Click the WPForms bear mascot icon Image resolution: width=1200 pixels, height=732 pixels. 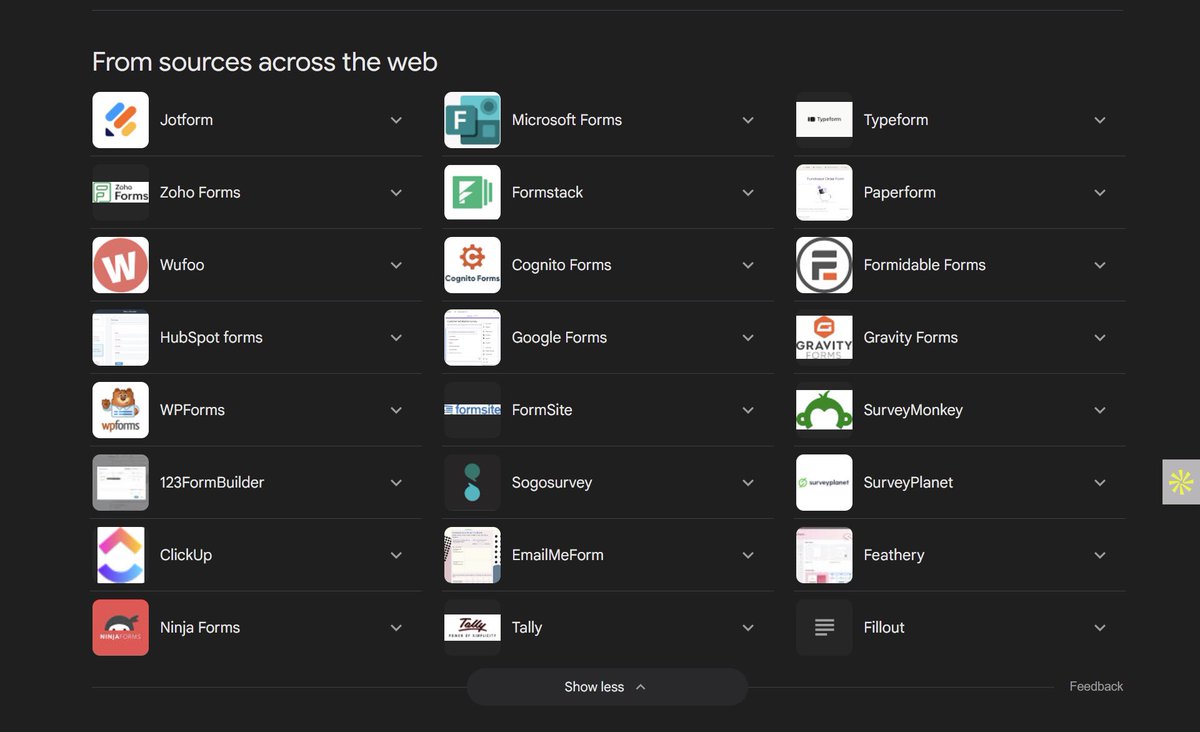pos(120,410)
